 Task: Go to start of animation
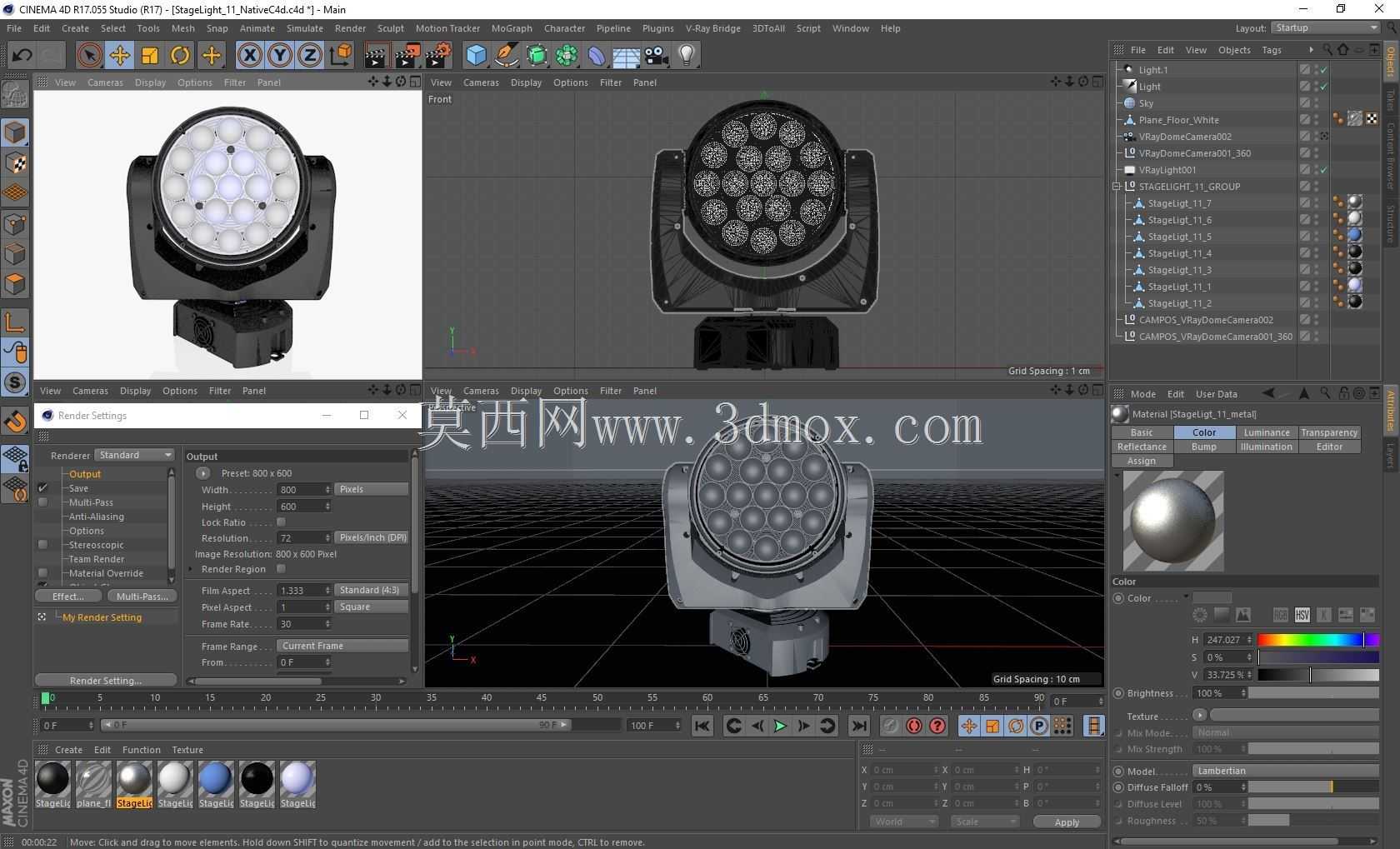702,726
